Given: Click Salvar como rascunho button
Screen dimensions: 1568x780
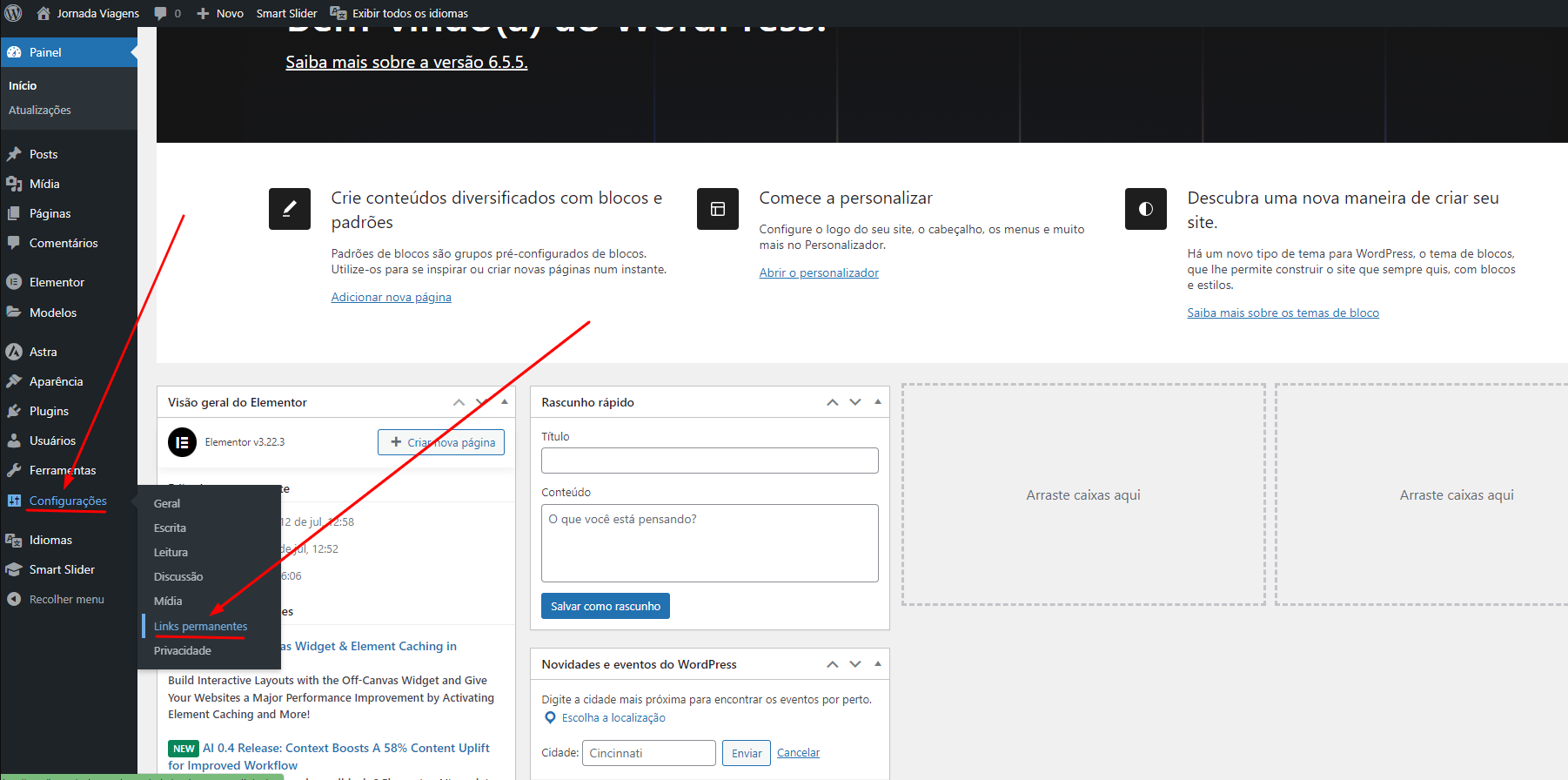Looking at the screenshot, I should tap(606, 606).
